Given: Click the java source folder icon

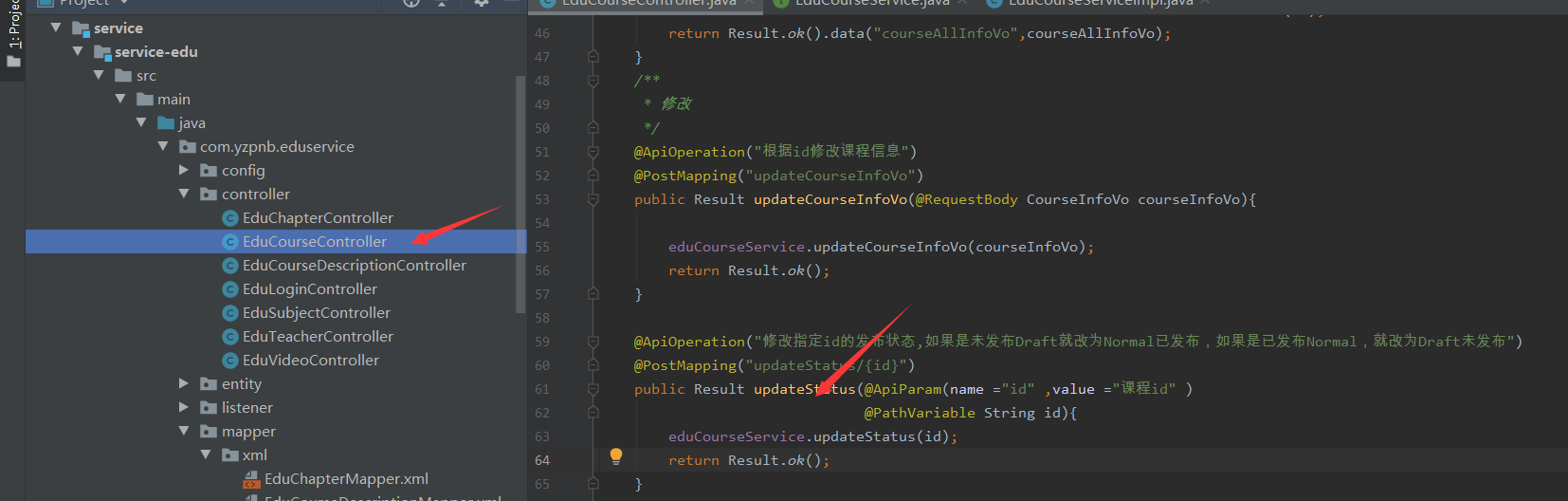Looking at the screenshot, I should point(166,123).
